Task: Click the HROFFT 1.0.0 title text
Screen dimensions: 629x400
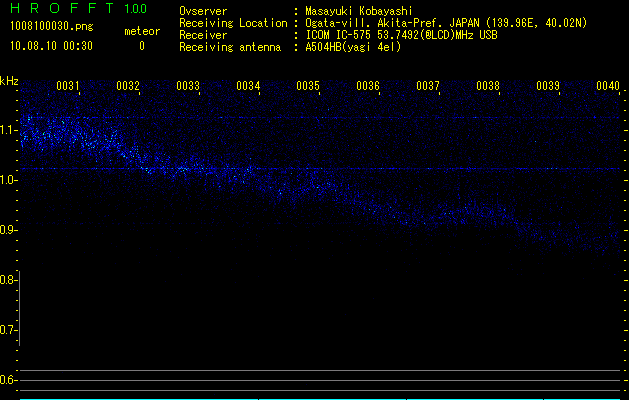Action: [78, 8]
